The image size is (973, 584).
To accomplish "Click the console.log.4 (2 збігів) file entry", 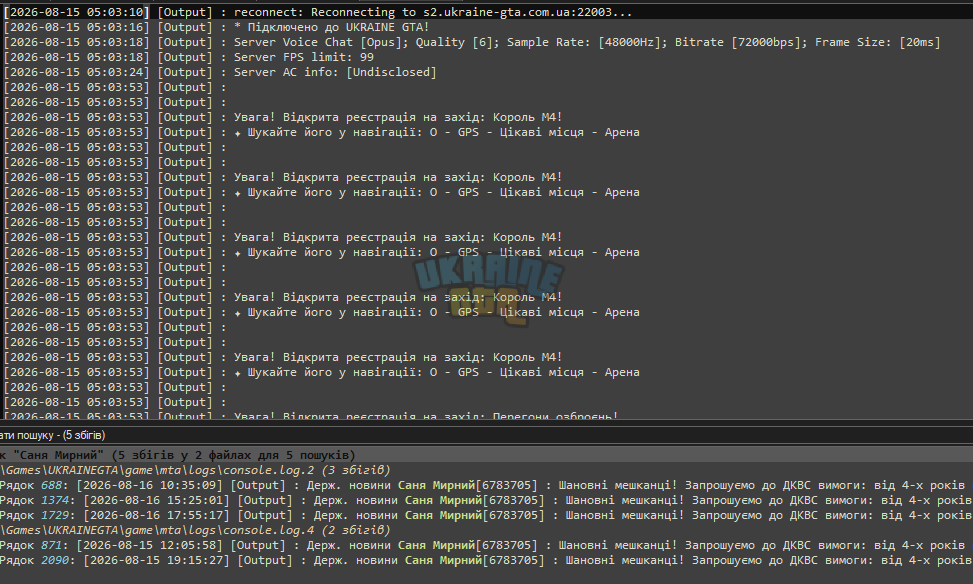I will pyautogui.click(x=195, y=530).
